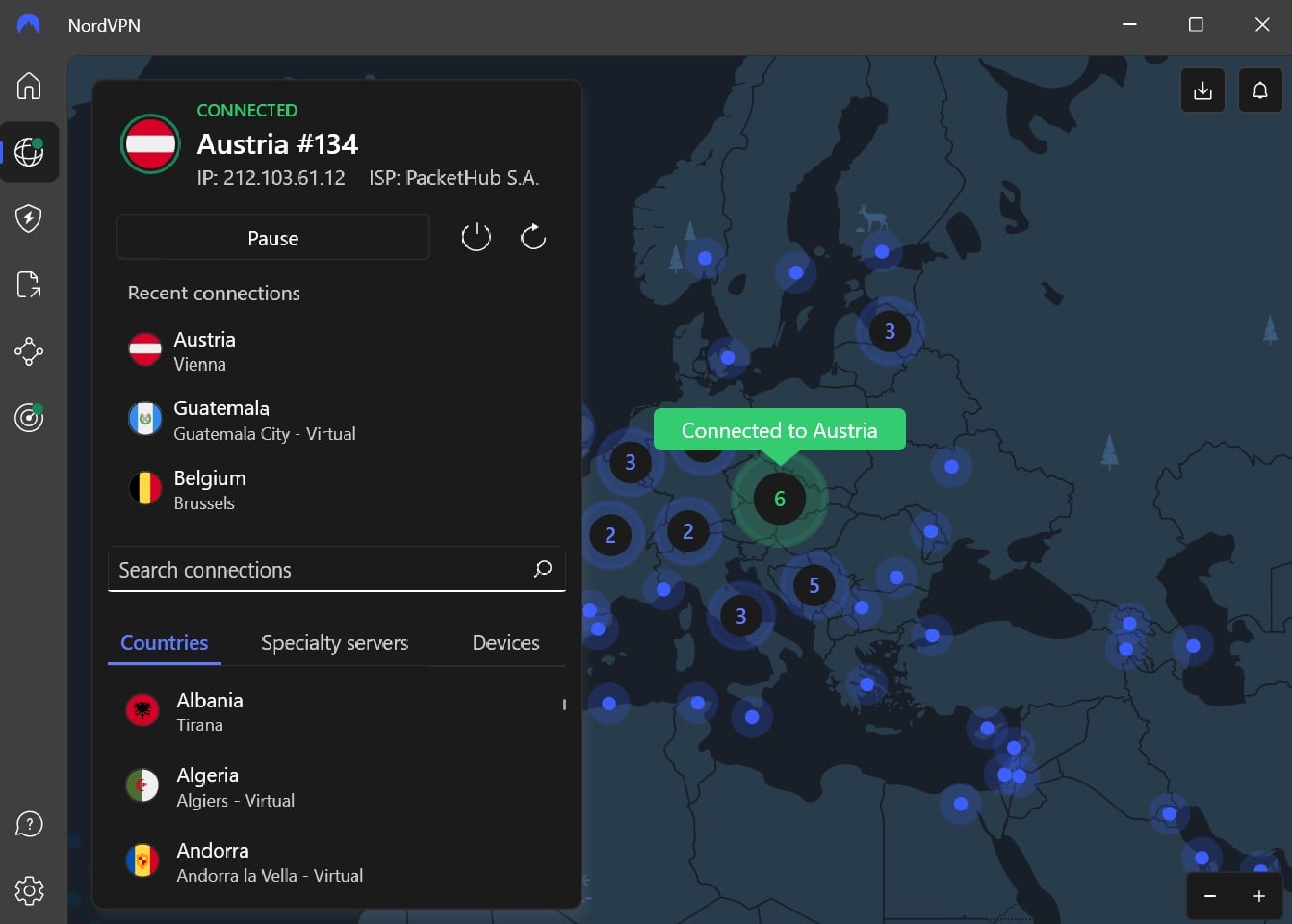Viewport: 1292px width, 924px height.
Task: Open the help question mark icon
Action: tap(29, 824)
